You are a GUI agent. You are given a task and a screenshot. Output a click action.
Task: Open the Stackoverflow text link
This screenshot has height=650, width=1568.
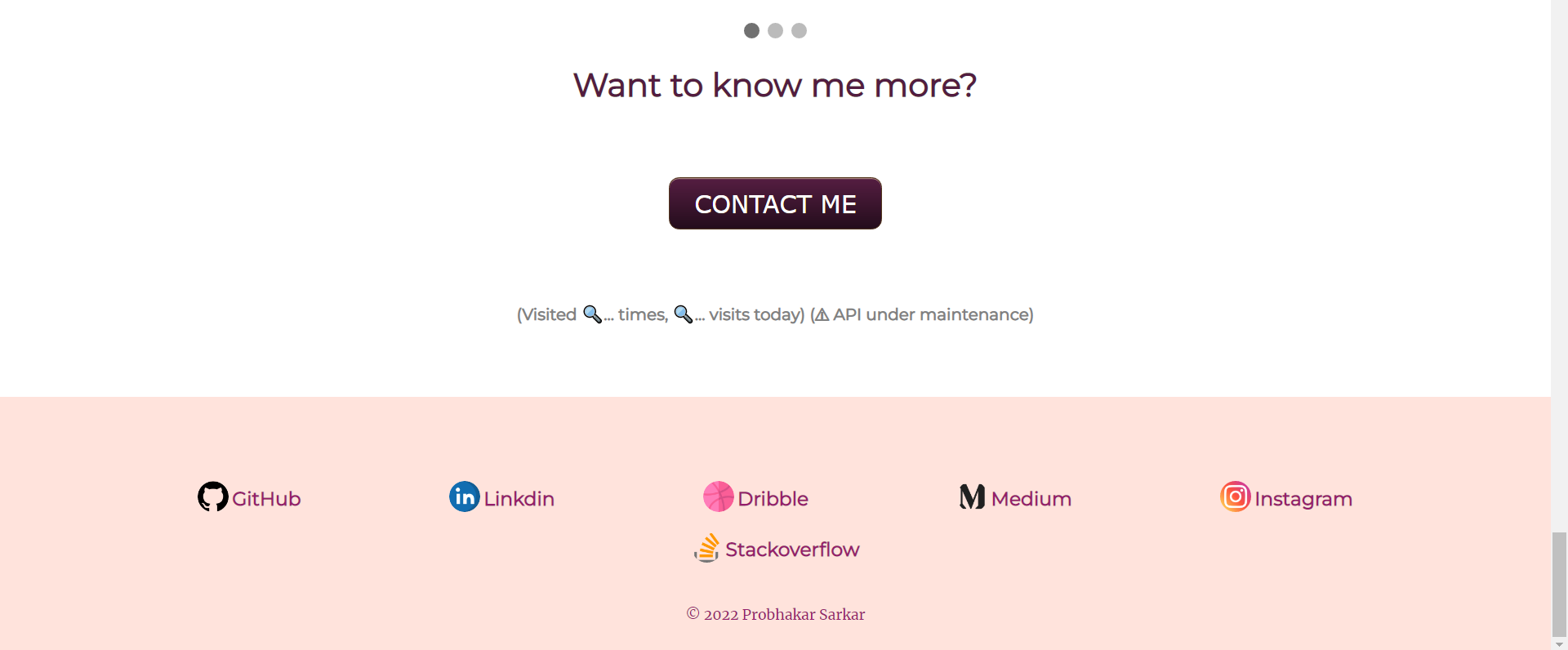point(792,550)
